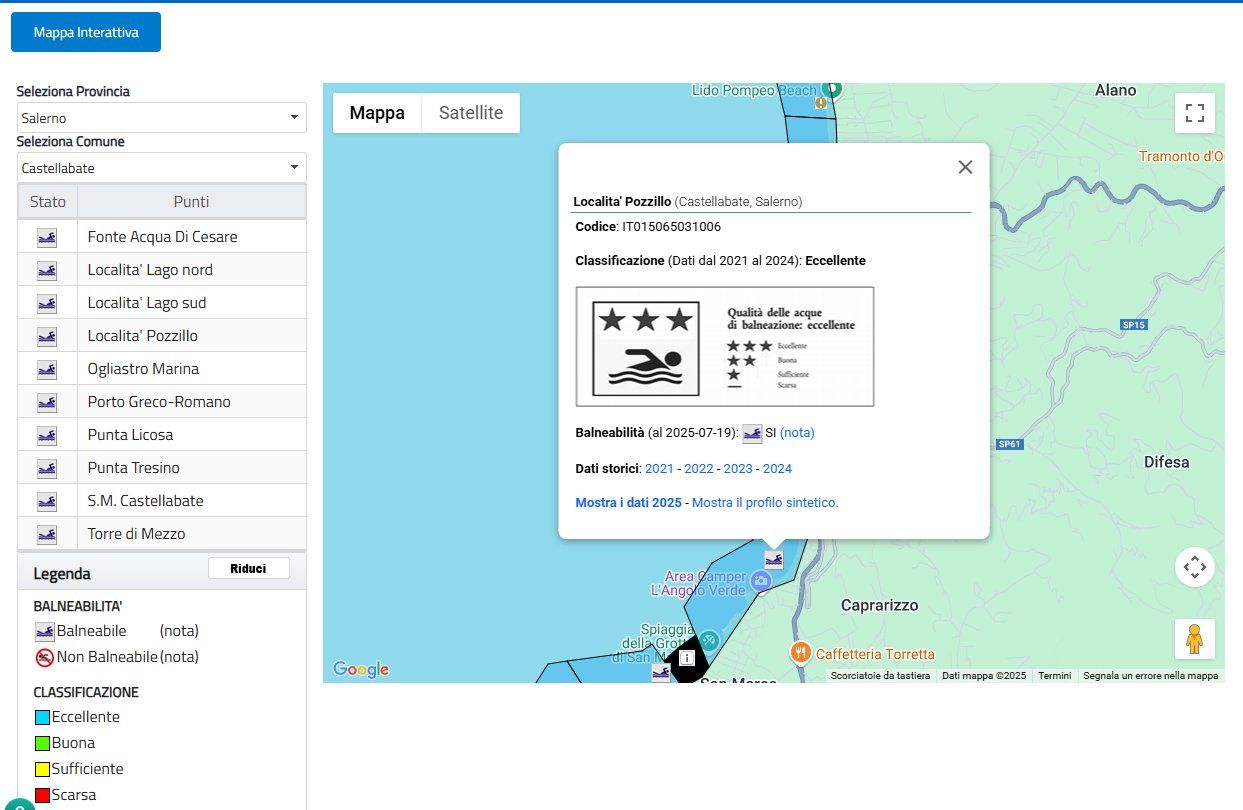This screenshot has height=810, width=1243.
Task: Open the Seleziona Provincia dropdown
Action: (x=161, y=118)
